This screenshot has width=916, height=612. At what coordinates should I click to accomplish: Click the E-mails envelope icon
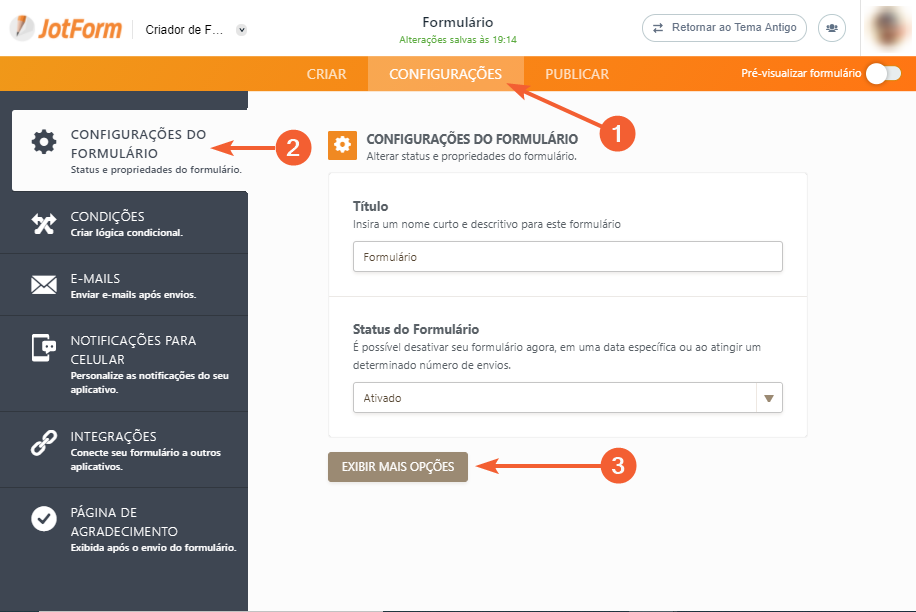coord(44,285)
